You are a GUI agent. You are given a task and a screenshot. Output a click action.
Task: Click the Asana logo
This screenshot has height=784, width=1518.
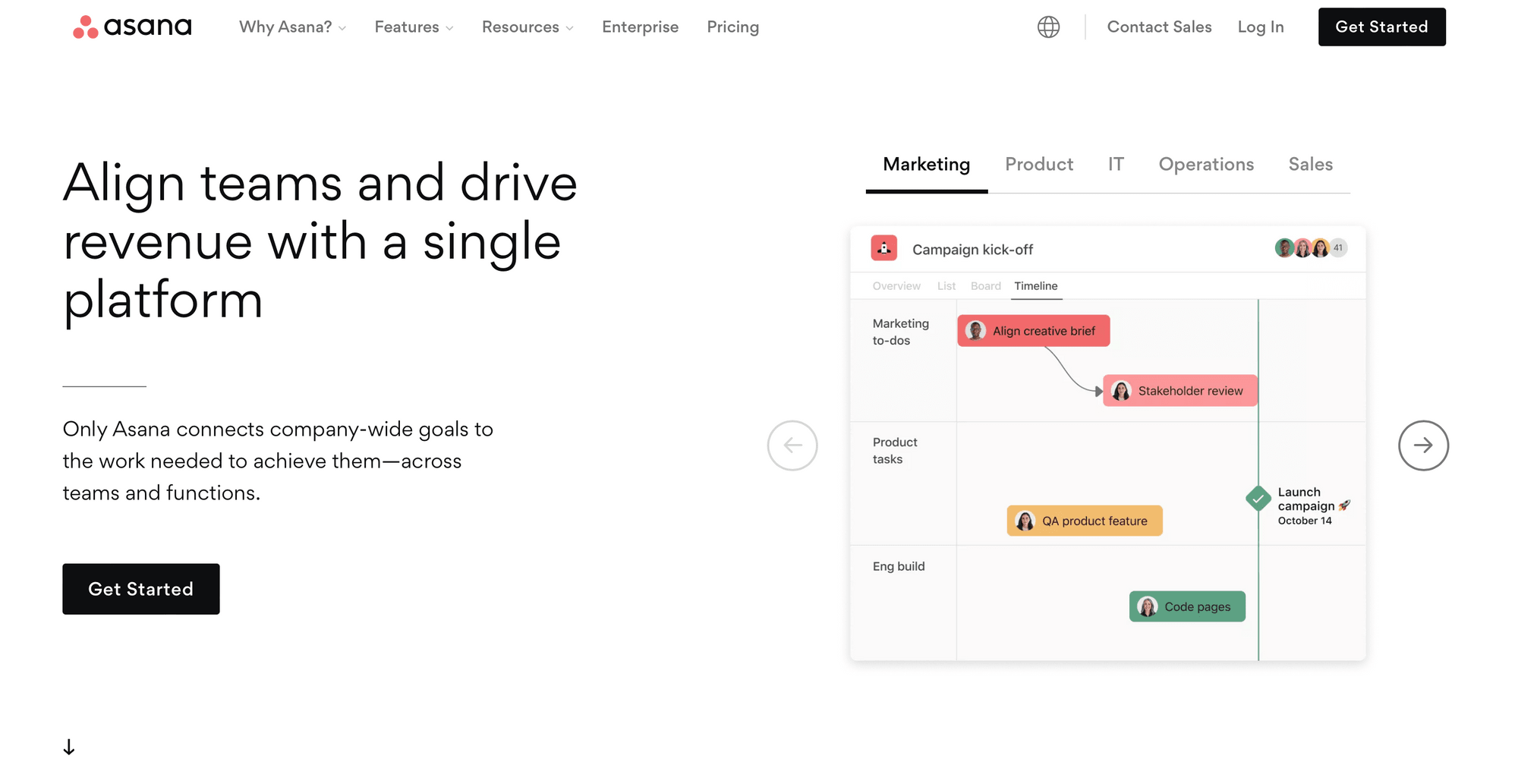click(x=132, y=27)
